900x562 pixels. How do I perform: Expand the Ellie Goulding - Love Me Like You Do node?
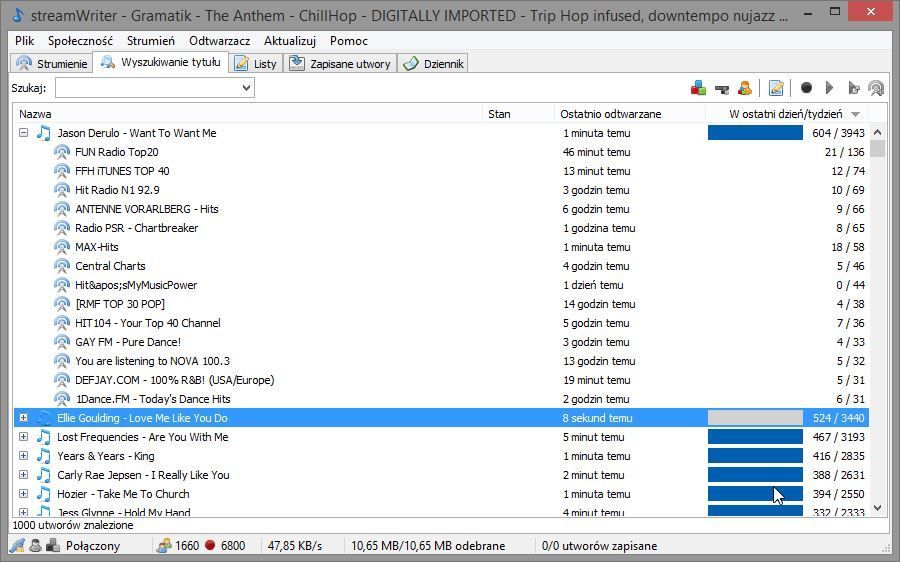23,418
